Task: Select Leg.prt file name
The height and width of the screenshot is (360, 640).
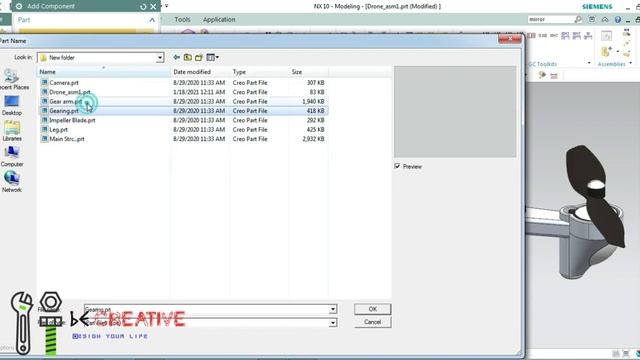Action: tap(58, 129)
